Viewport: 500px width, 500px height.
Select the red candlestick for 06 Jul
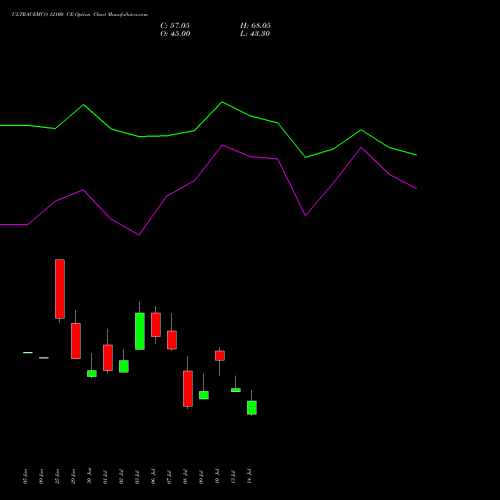[x=156, y=325]
